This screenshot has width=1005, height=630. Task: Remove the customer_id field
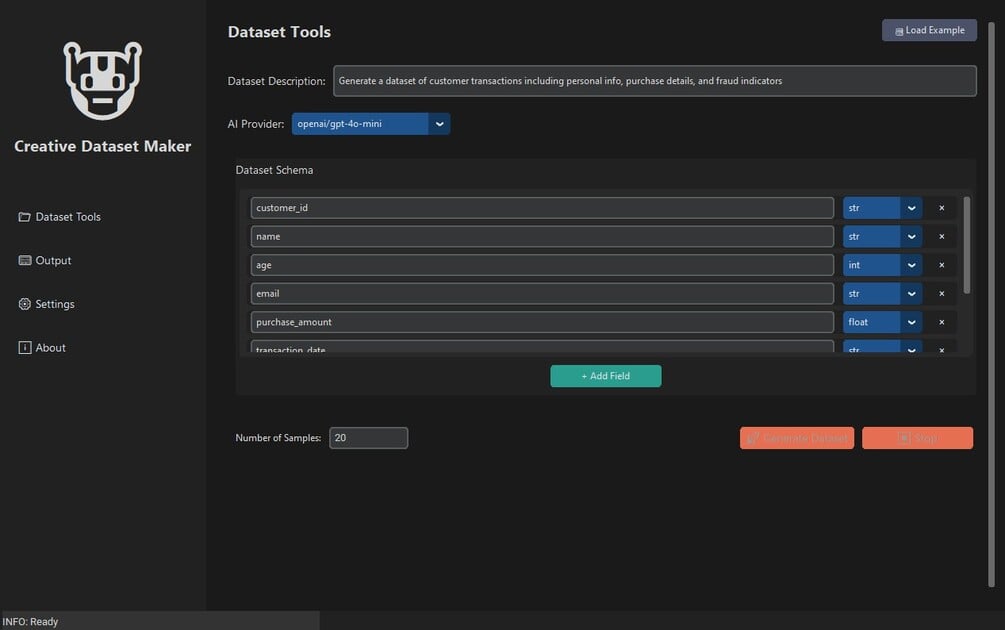point(942,208)
